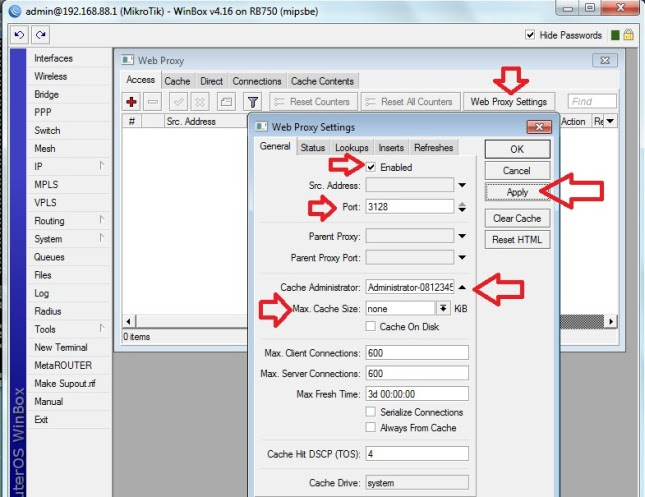This screenshot has height=497, width=645.
Task: Enable Cache On Disk checkbox
Action: [x=370, y=326]
